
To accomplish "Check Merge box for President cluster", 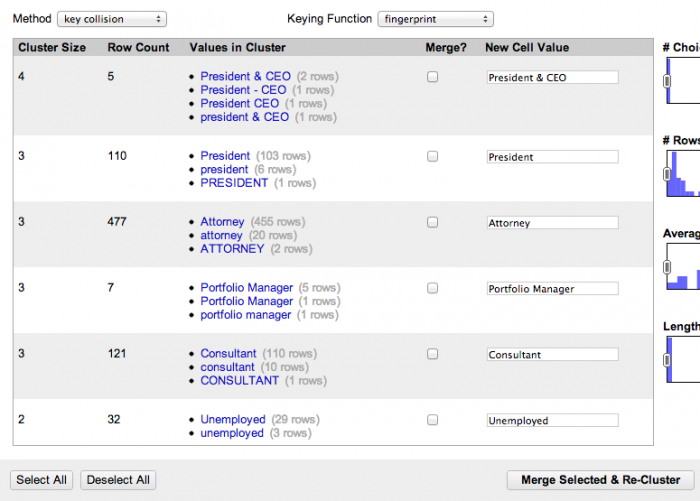I will [x=432, y=156].
